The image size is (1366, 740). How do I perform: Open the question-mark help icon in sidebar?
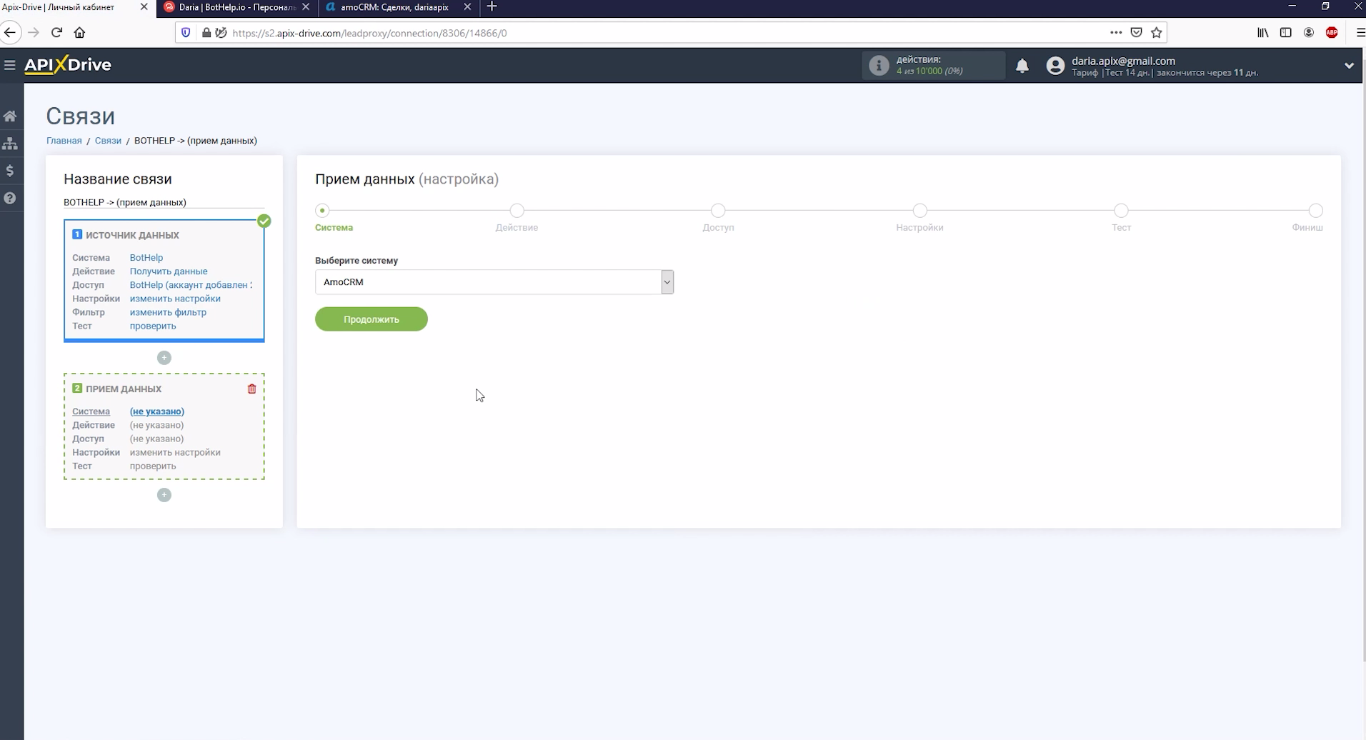(x=10, y=198)
